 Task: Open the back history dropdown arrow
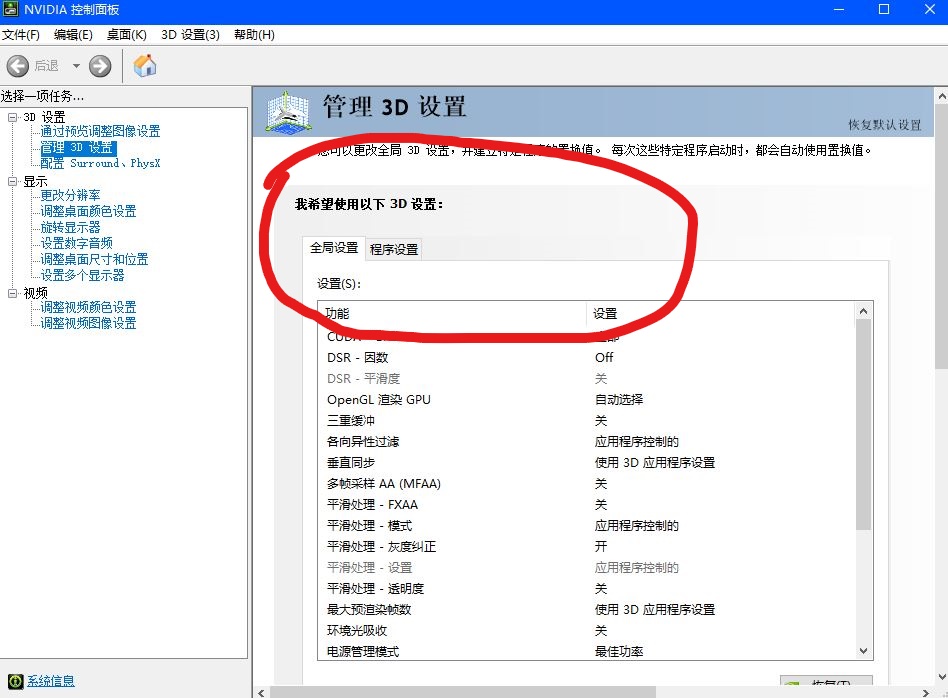click(76, 66)
